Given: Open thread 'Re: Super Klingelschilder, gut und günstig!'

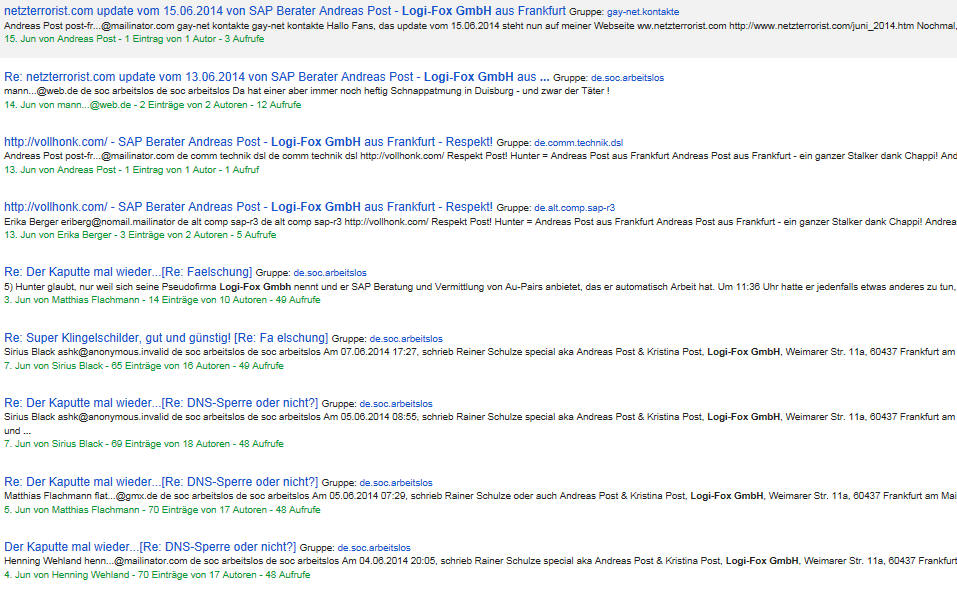Looking at the screenshot, I should [x=166, y=337].
